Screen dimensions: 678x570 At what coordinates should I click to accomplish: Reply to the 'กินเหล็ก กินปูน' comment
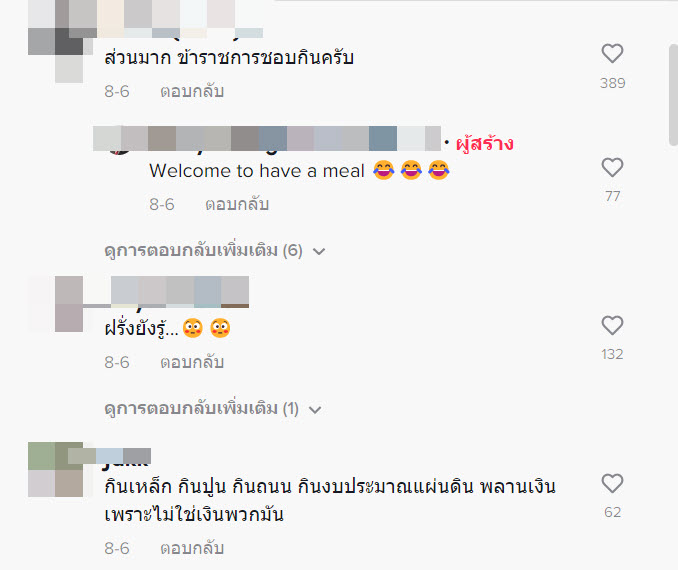(x=192, y=548)
